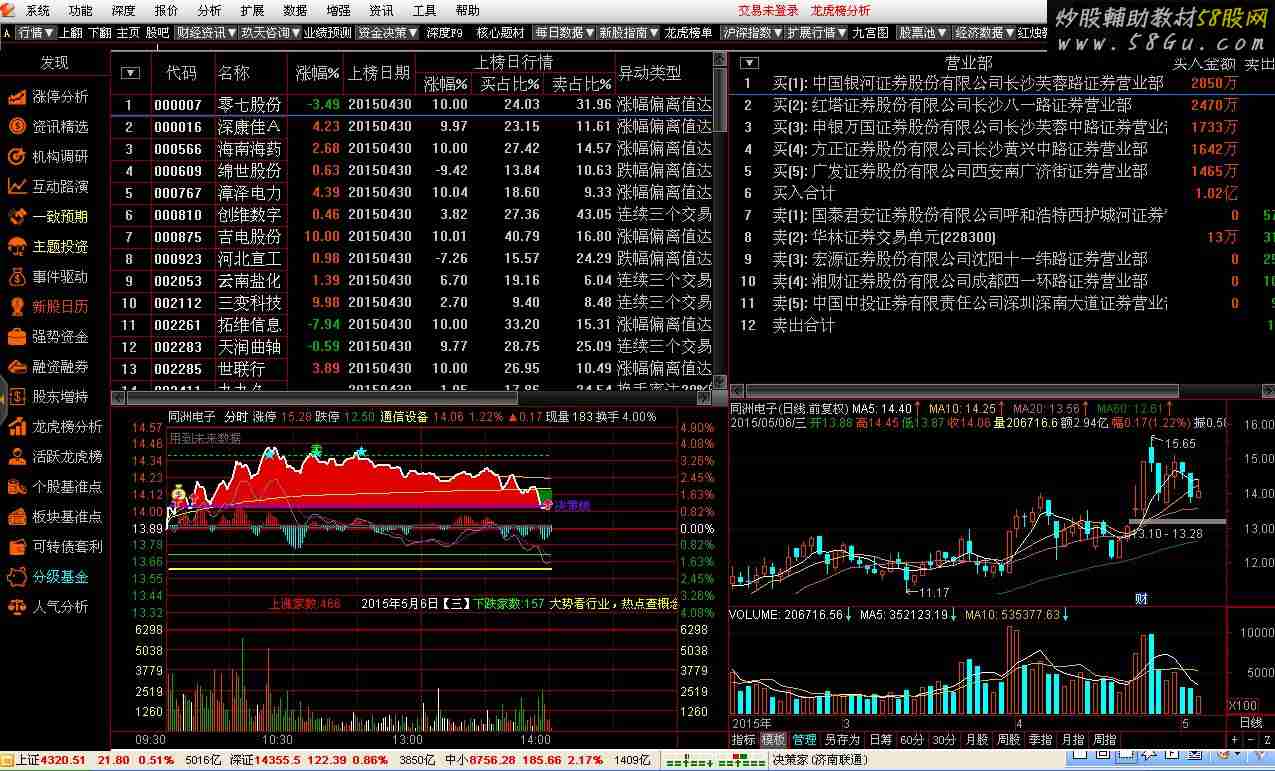Select stock code 002112 三变科技

coord(413,303)
